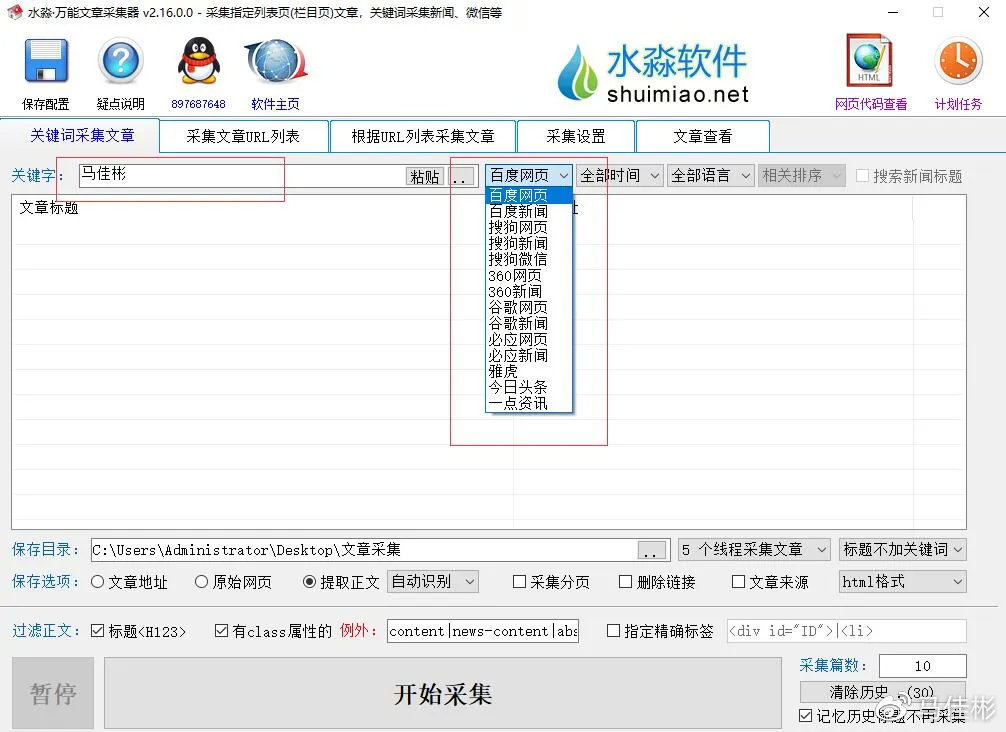
Task: Click the QQ penguin icon 897687648
Action: (198, 61)
